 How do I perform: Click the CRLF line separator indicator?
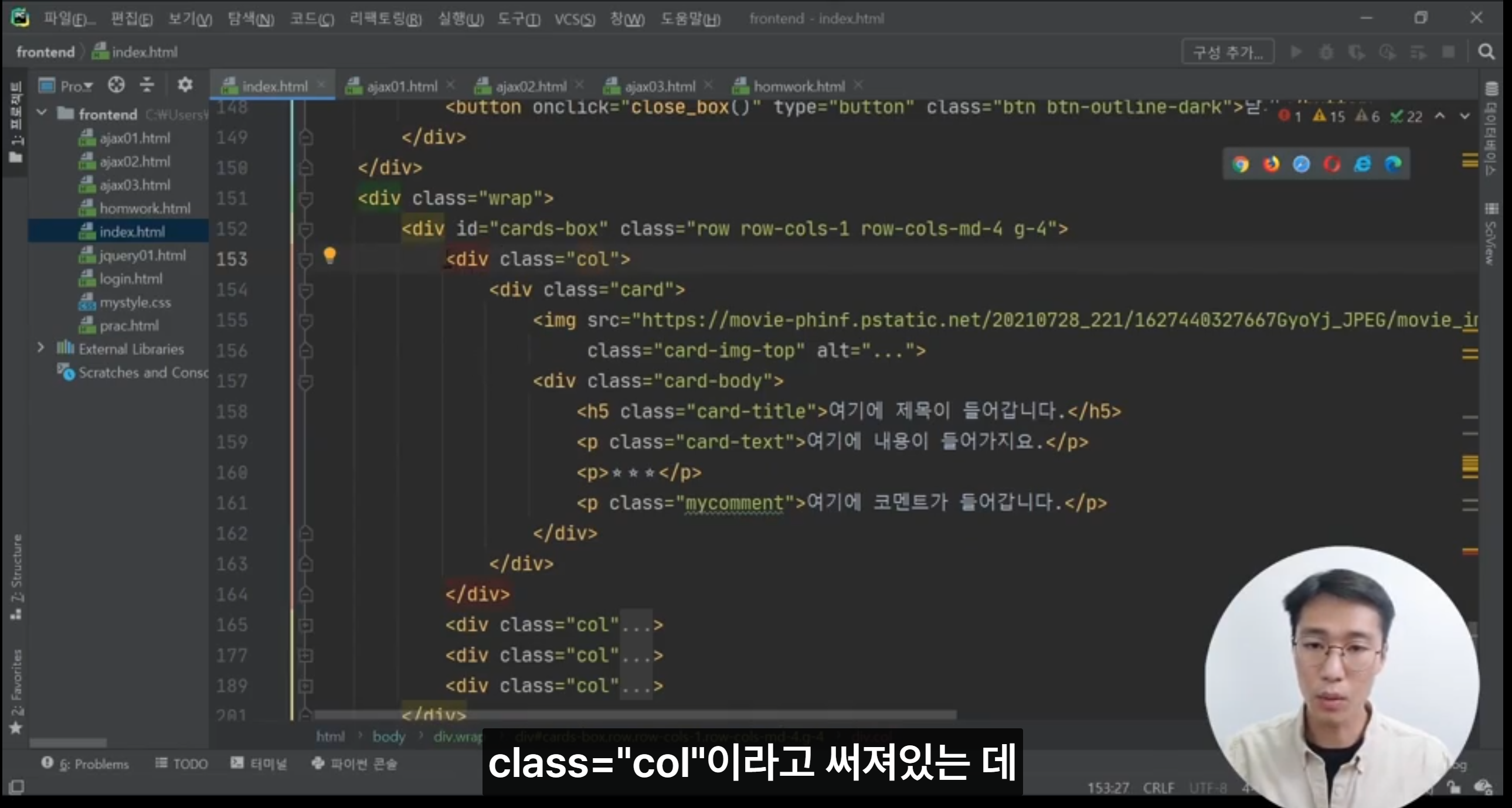[x=1158, y=787]
